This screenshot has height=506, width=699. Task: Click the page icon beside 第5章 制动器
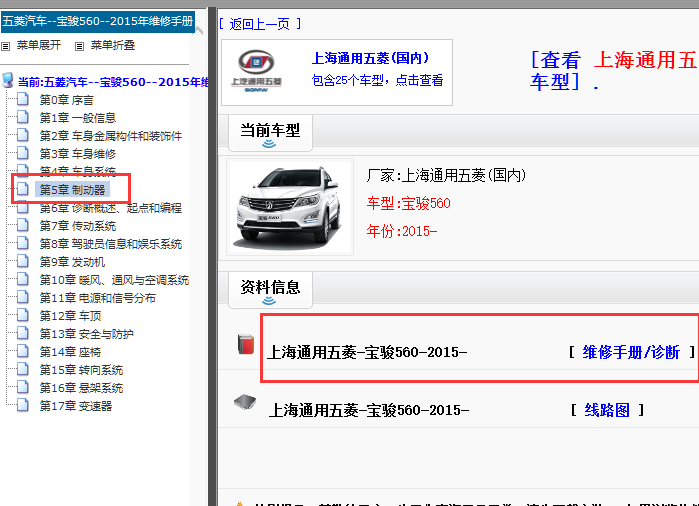point(23,189)
